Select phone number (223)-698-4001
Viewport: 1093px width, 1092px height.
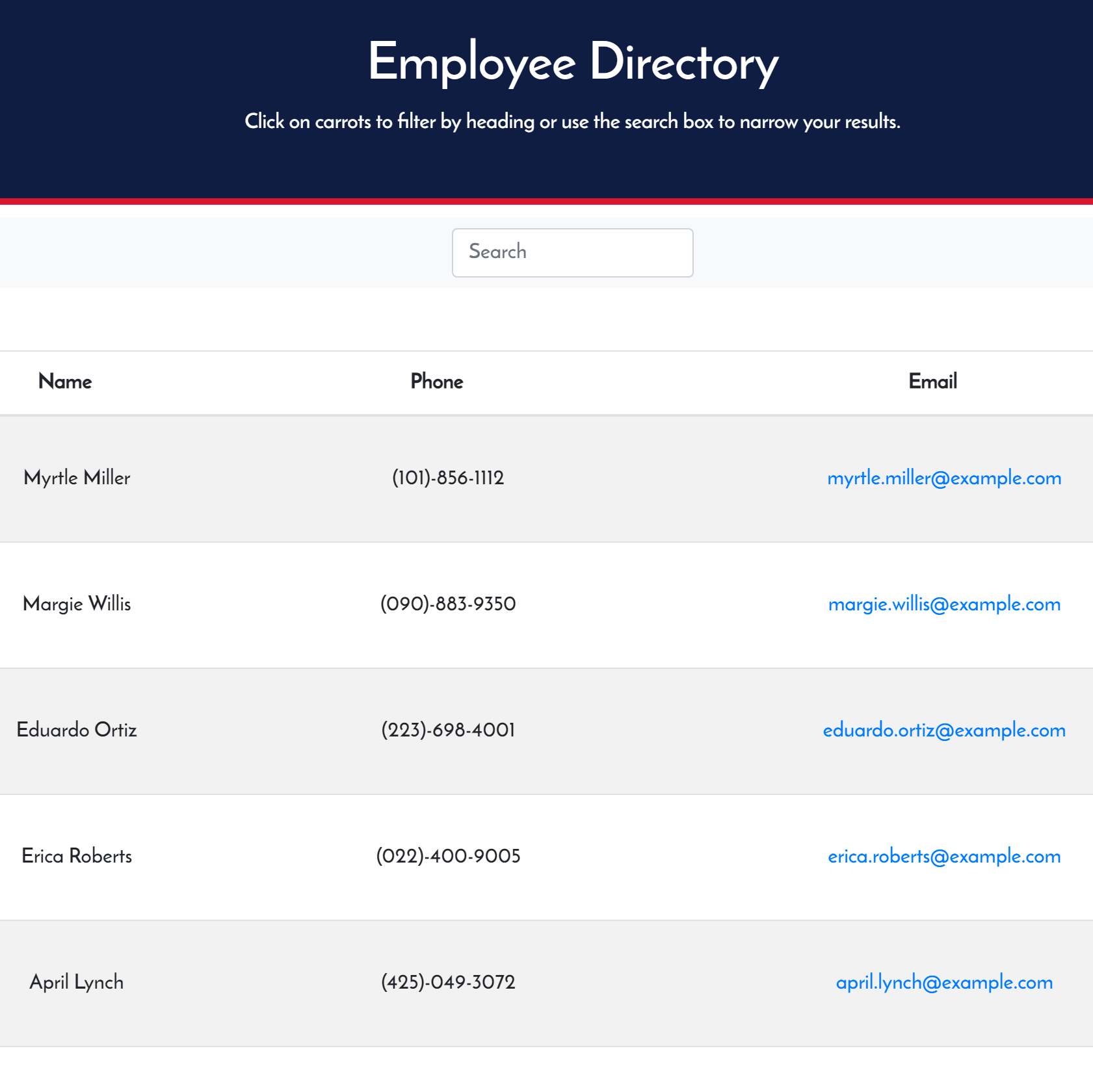click(448, 731)
